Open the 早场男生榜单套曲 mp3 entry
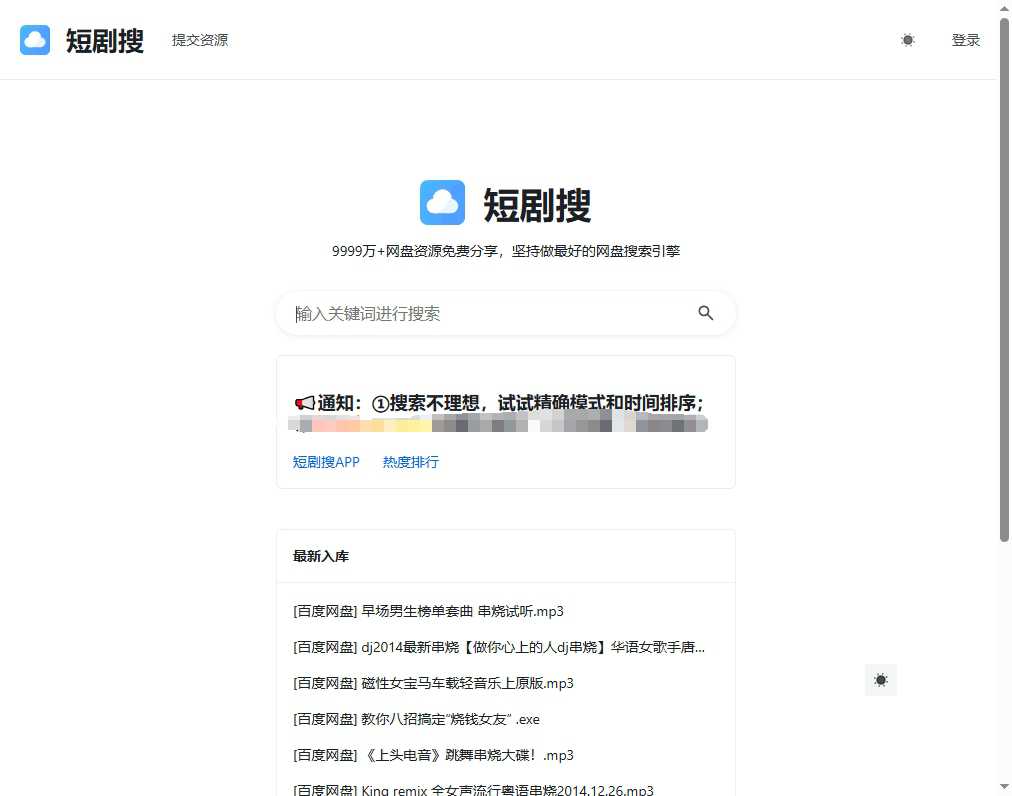1012x796 pixels. click(x=427, y=611)
